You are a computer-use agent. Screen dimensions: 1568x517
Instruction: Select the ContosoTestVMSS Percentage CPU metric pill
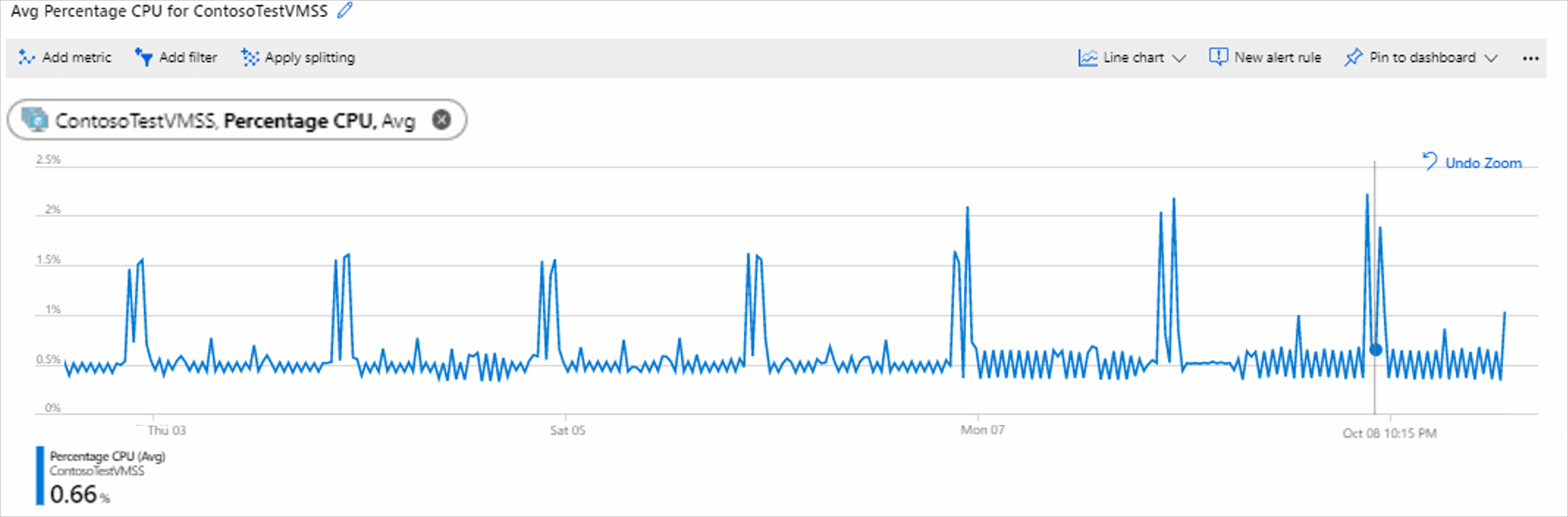tap(237, 119)
